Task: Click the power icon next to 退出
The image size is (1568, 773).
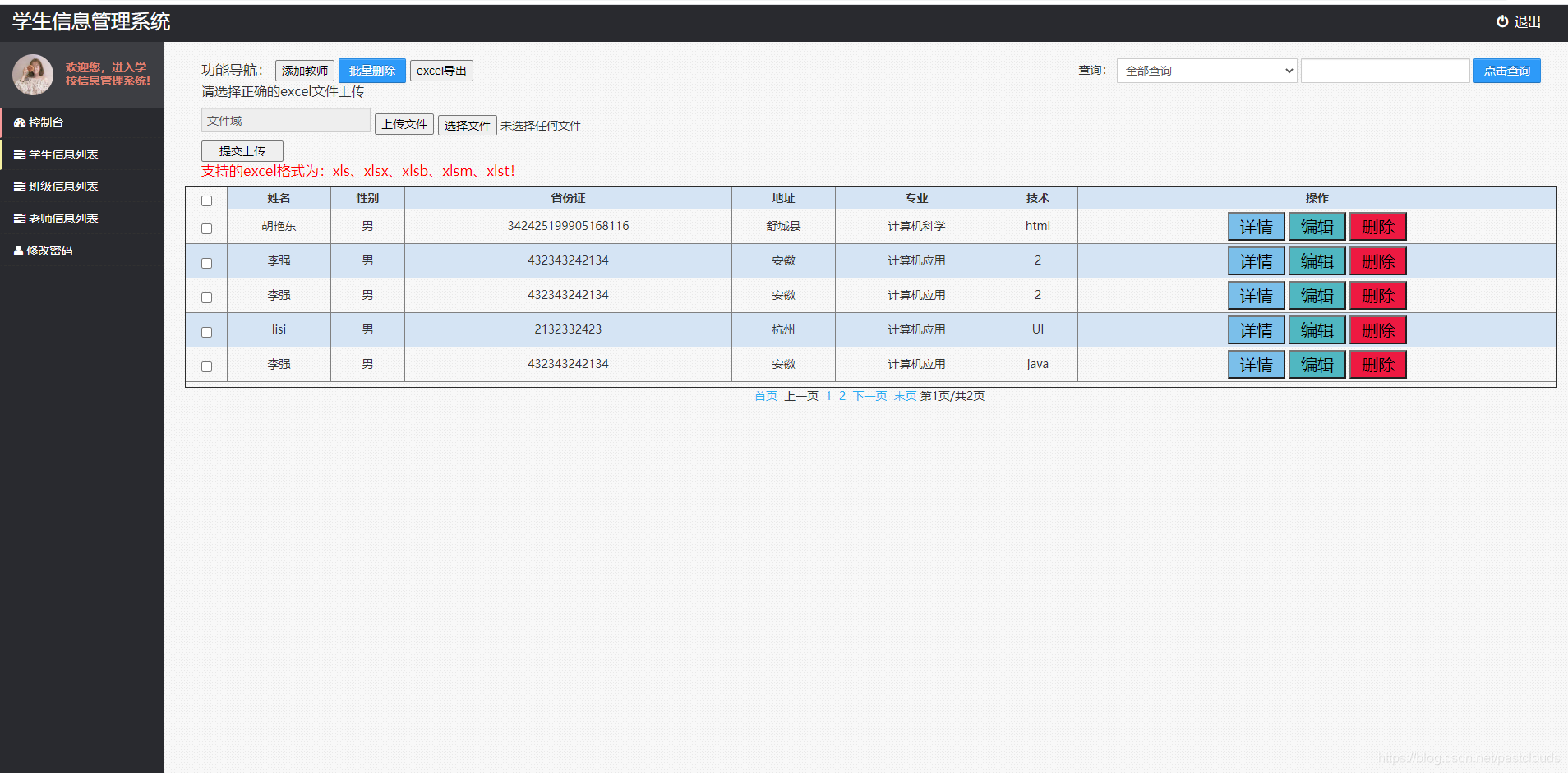Action: (x=1502, y=21)
